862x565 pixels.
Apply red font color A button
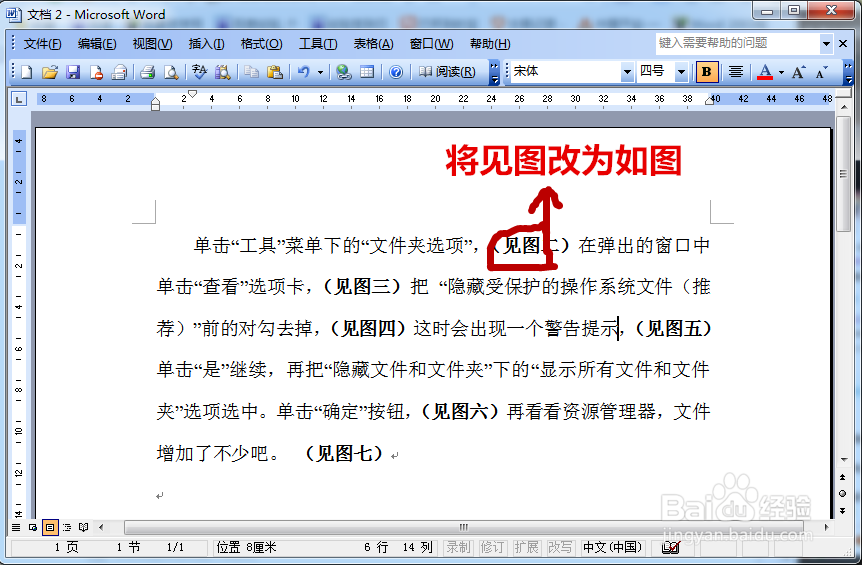pyautogui.click(x=765, y=72)
